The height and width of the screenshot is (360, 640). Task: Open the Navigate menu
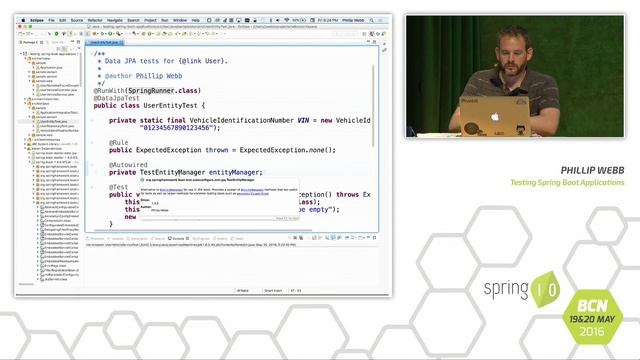[115, 20]
